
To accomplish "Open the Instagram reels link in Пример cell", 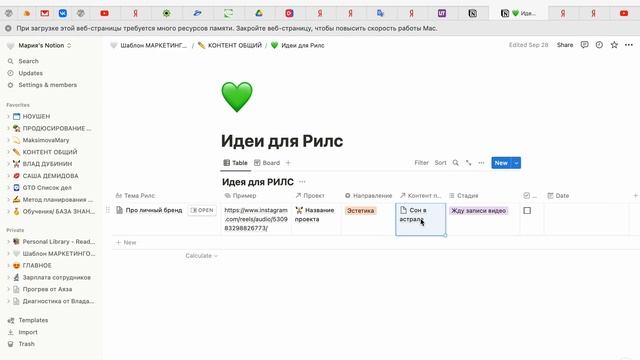I will point(256,219).
